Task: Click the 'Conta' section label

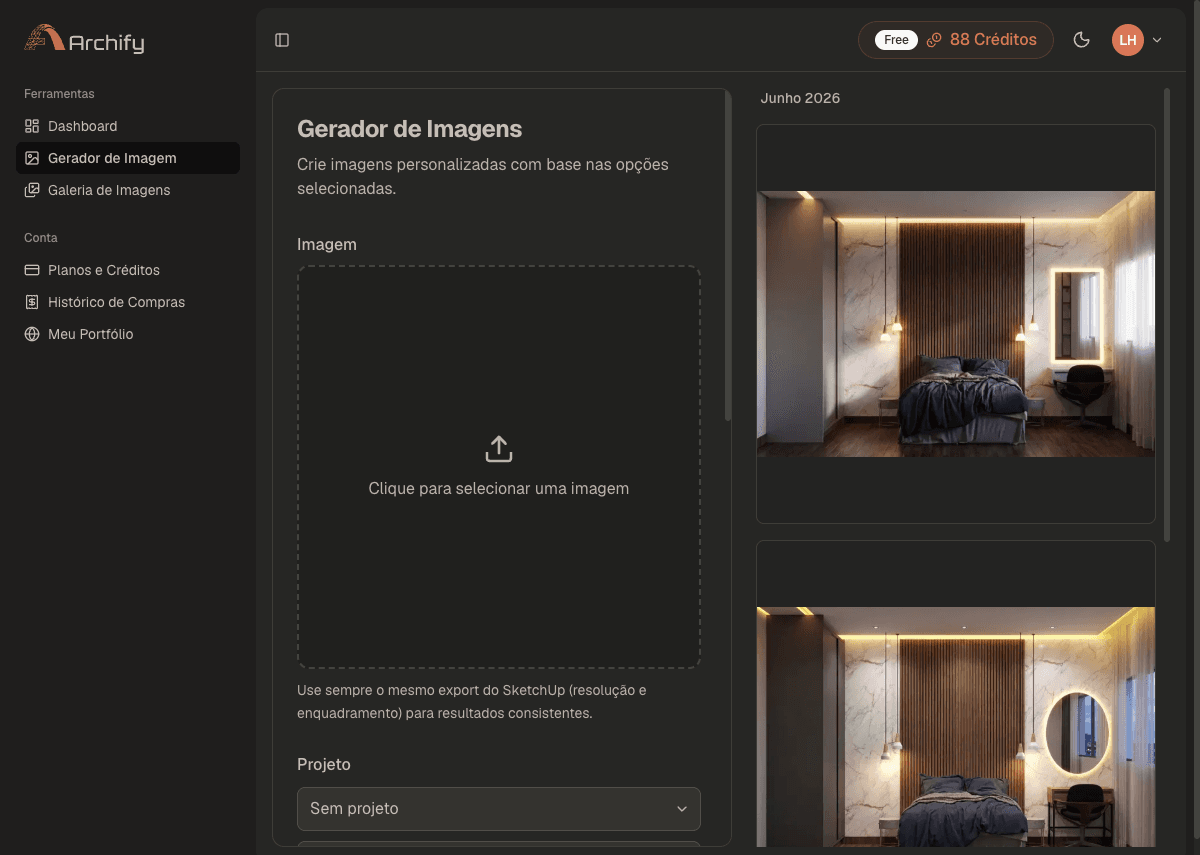Action: (x=41, y=238)
